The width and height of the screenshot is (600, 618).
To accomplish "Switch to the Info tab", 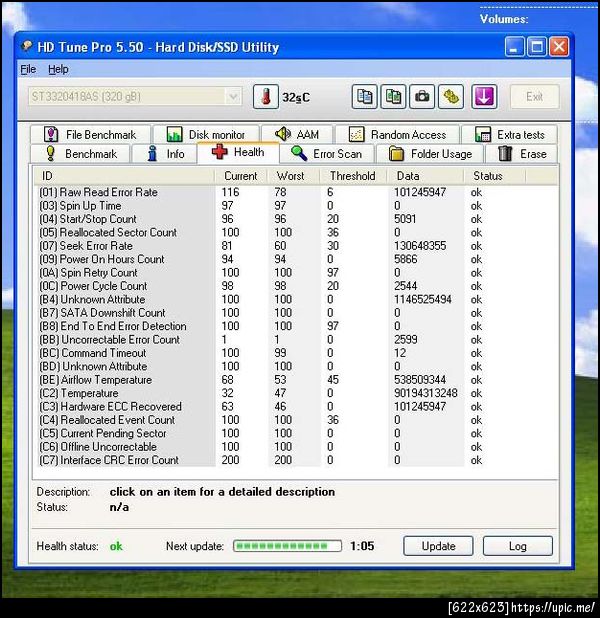I will coord(164,154).
